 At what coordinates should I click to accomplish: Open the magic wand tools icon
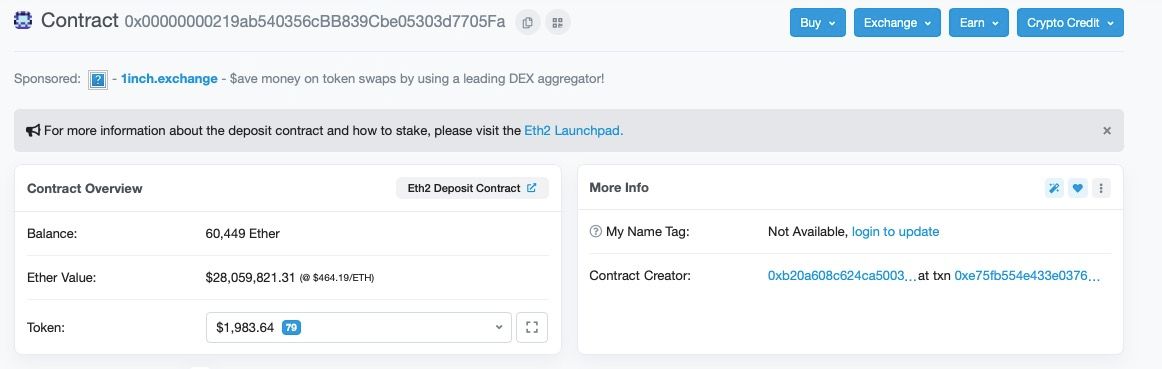tap(1054, 188)
